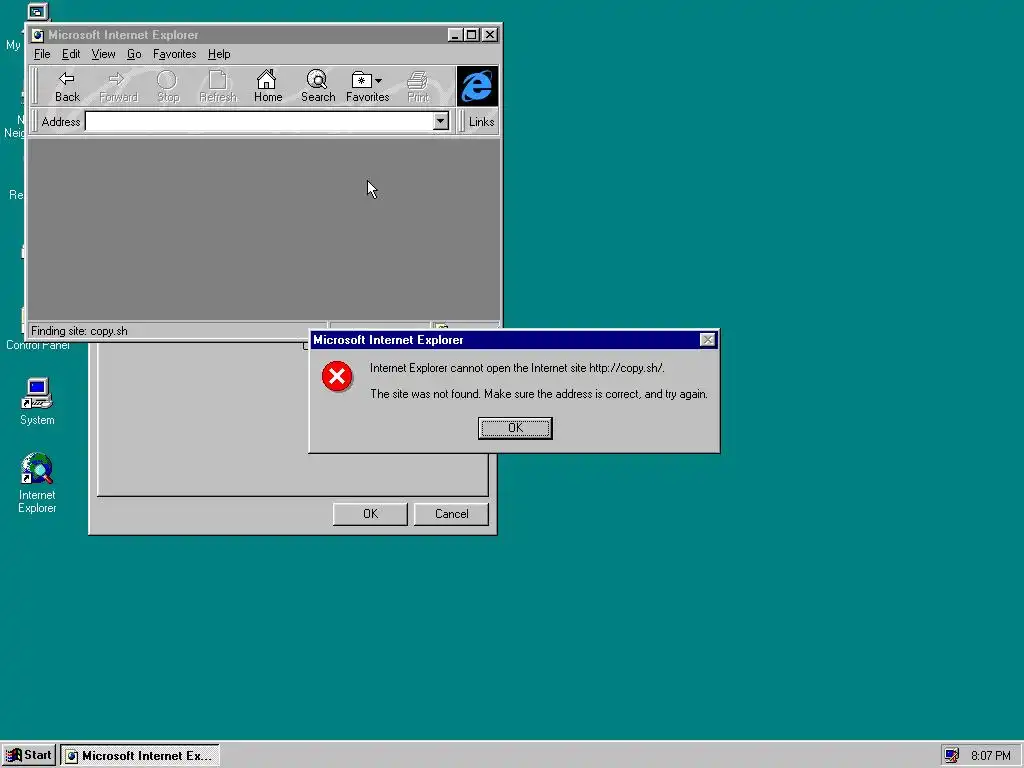Click the Address label in address bar

[x=61, y=122]
